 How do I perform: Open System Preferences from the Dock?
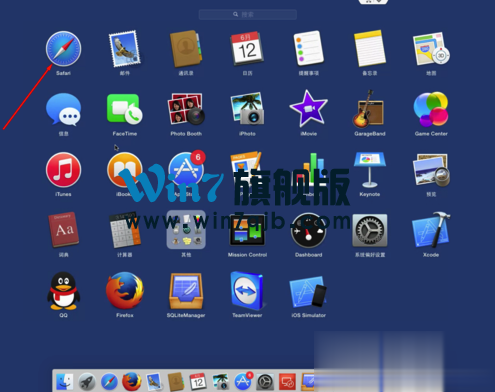point(265,382)
